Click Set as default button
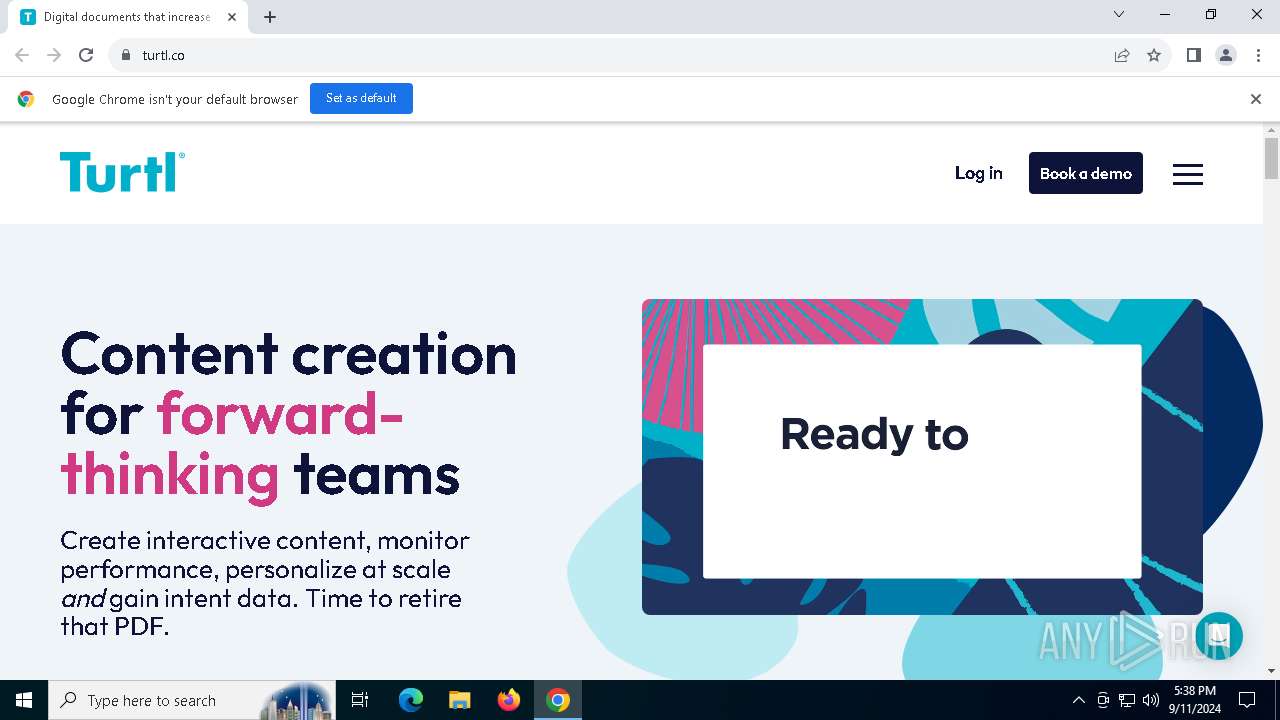The width and height of the screenshot is (1280, 720). click(x=361, y=98)
